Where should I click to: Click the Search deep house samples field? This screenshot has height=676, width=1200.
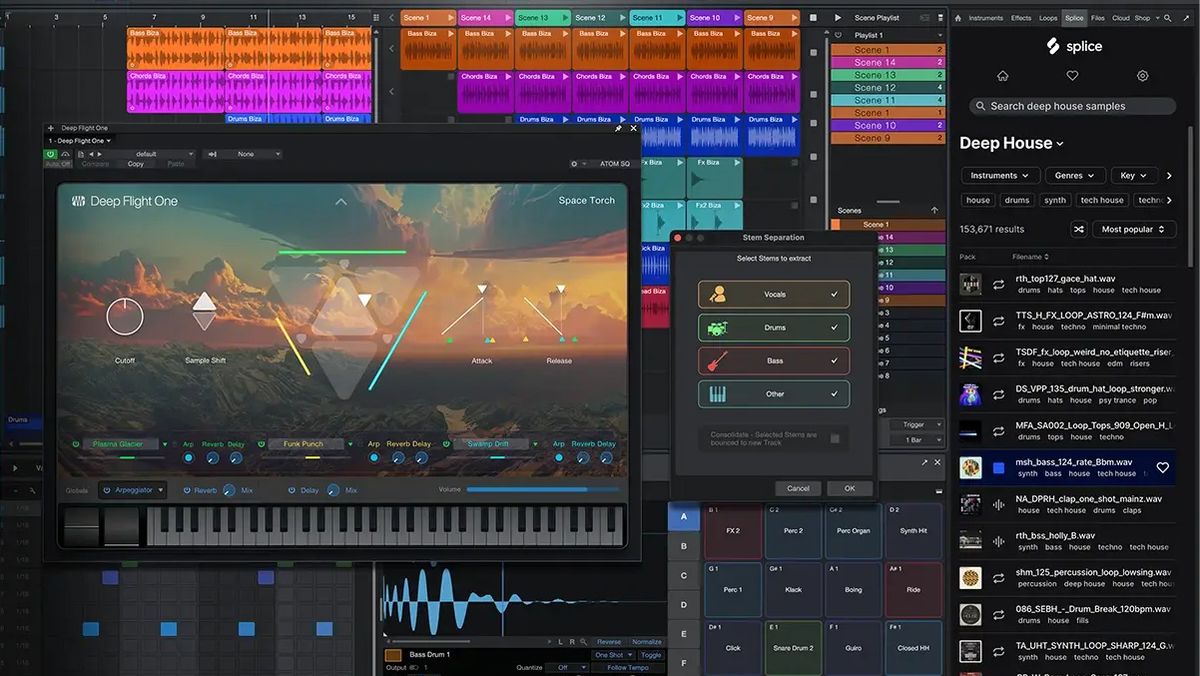tap(1072, 106)
